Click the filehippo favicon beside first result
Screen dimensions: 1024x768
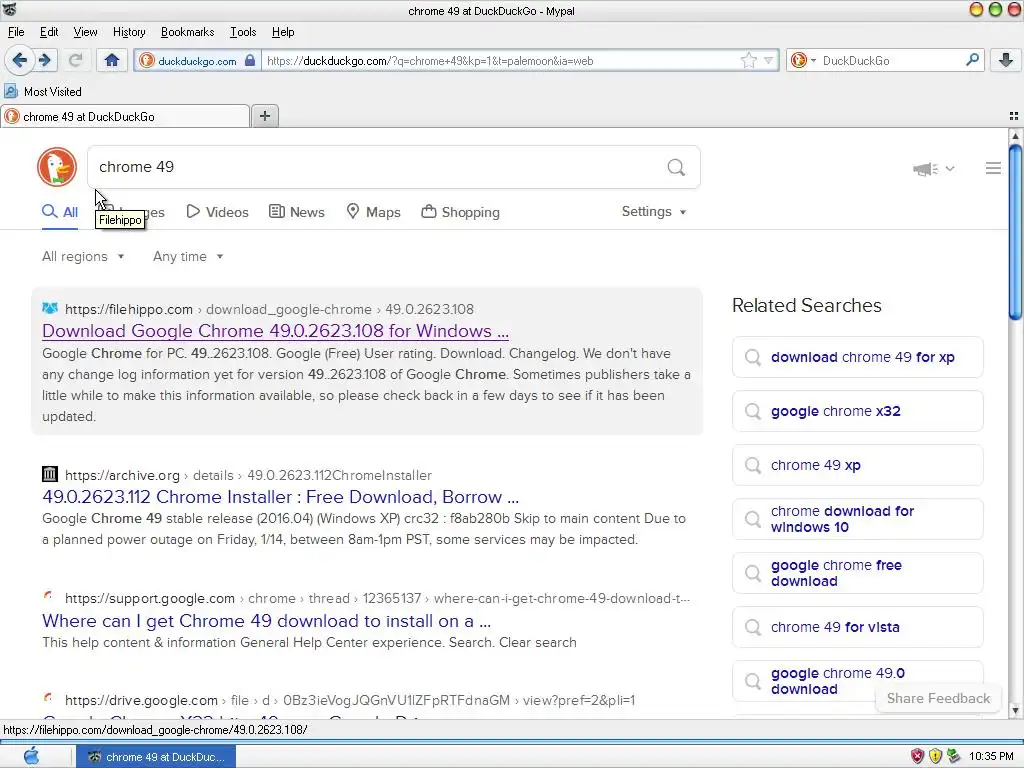[50, 308]
